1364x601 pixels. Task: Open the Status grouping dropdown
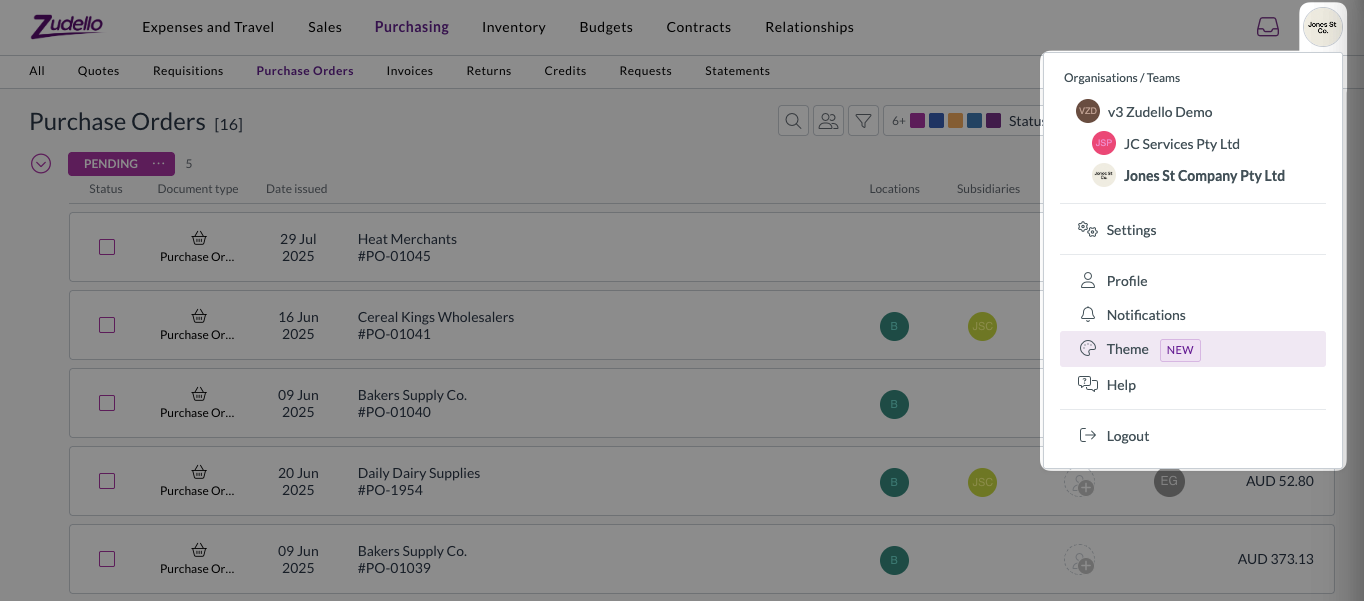(x=1024, y=121)
